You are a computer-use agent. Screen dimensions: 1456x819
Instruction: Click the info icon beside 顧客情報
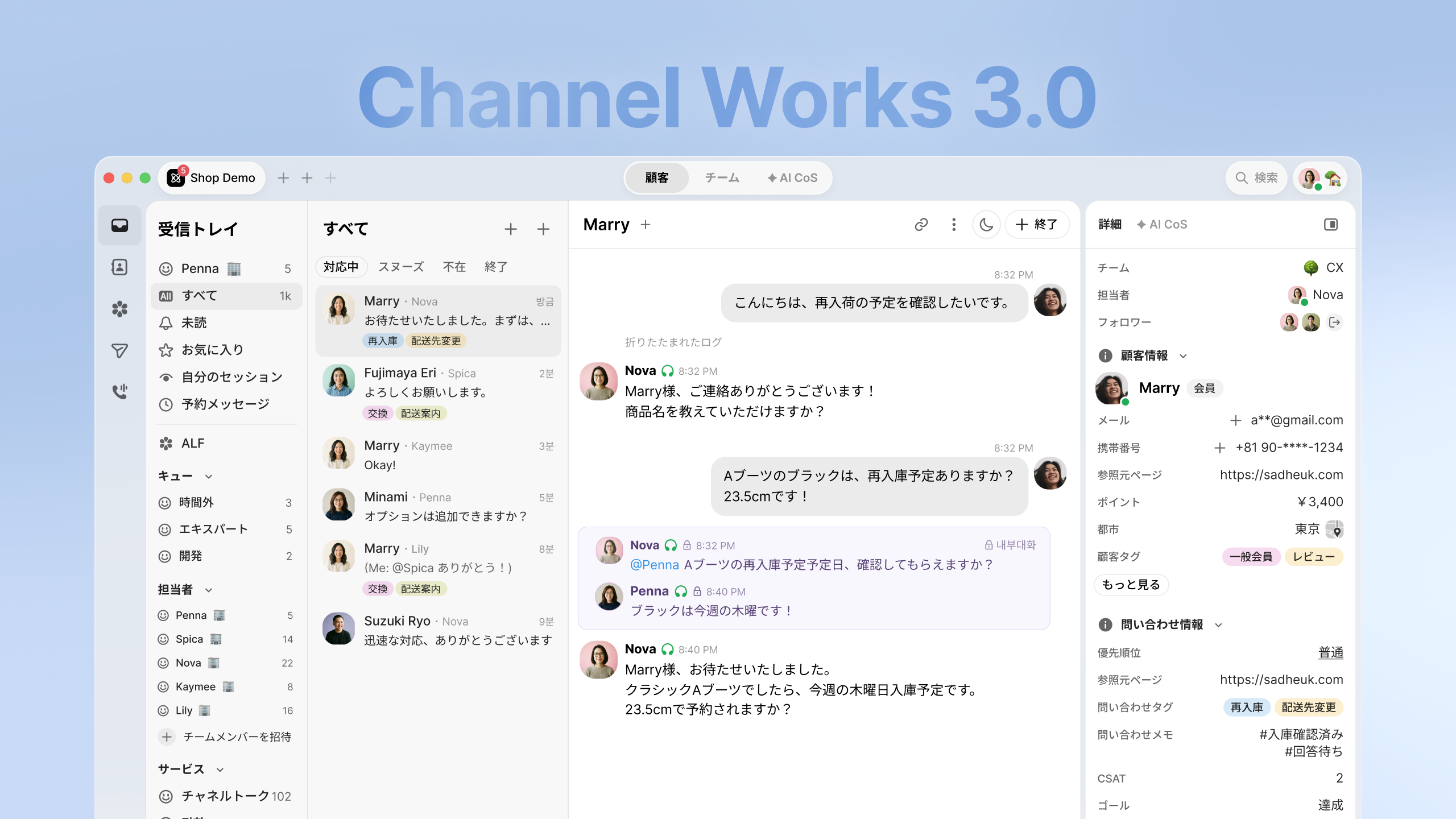1105,356
